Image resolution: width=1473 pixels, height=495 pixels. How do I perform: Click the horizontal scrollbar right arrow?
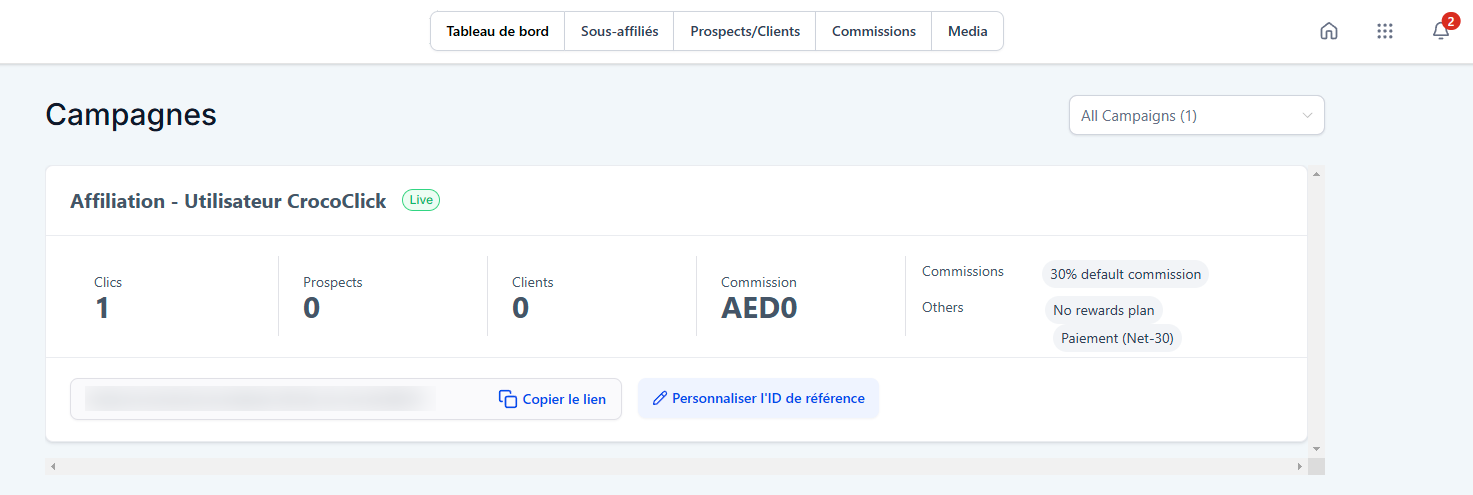[1299, 467]
